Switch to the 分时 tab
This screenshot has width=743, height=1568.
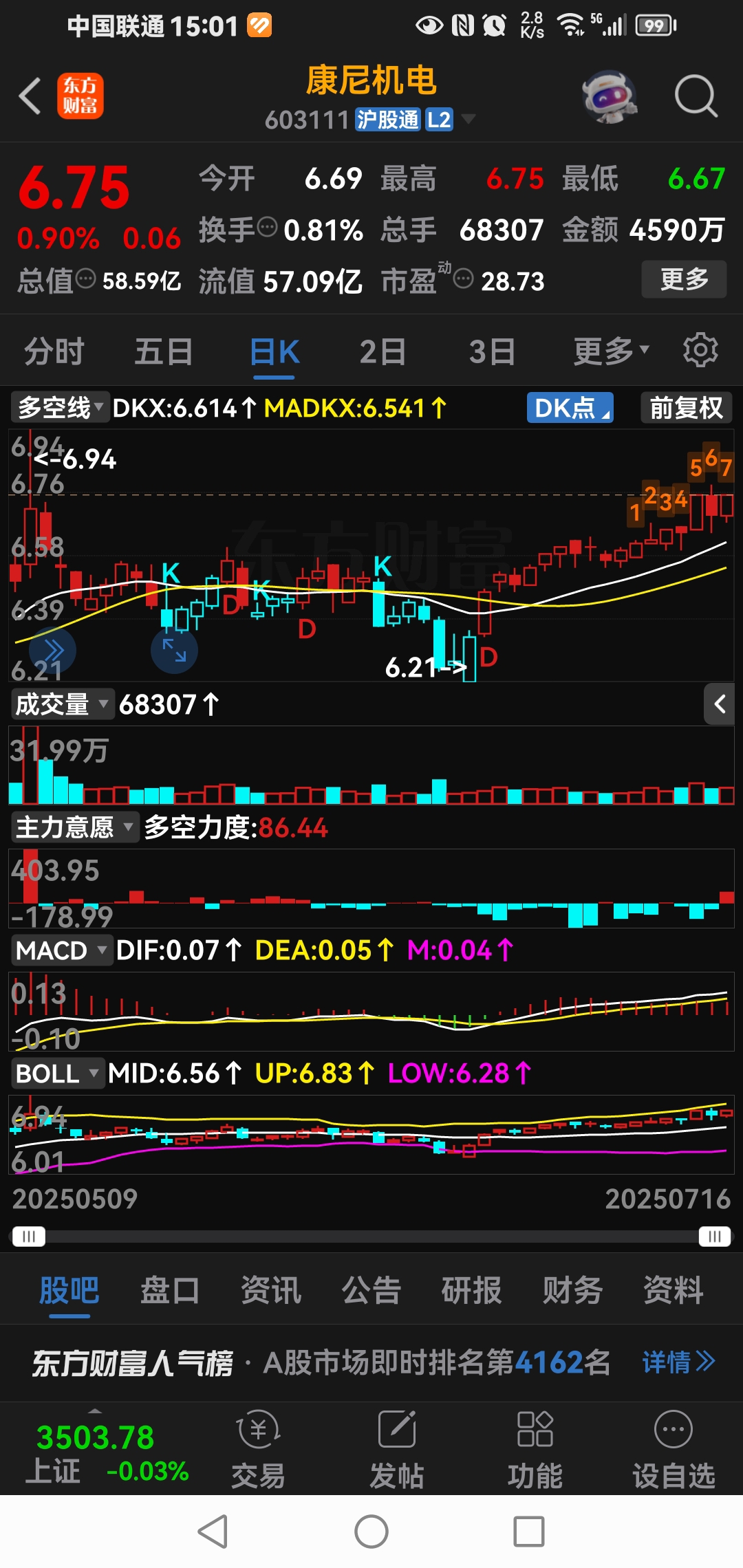(x=54, y=351)
